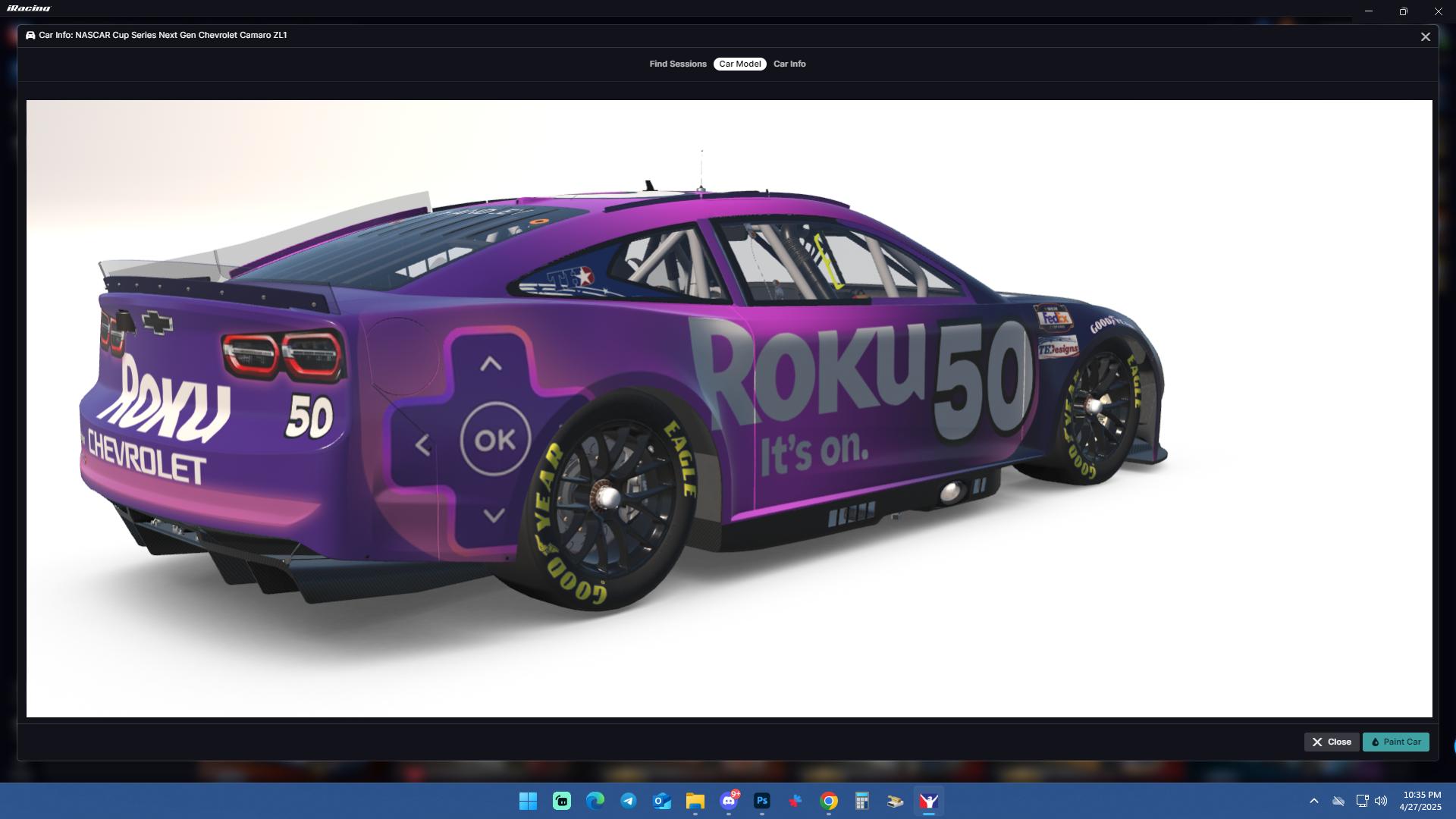1456x819 pixels.
Task: Open Photoshop from the taskbar
Action: pos(761,801)
